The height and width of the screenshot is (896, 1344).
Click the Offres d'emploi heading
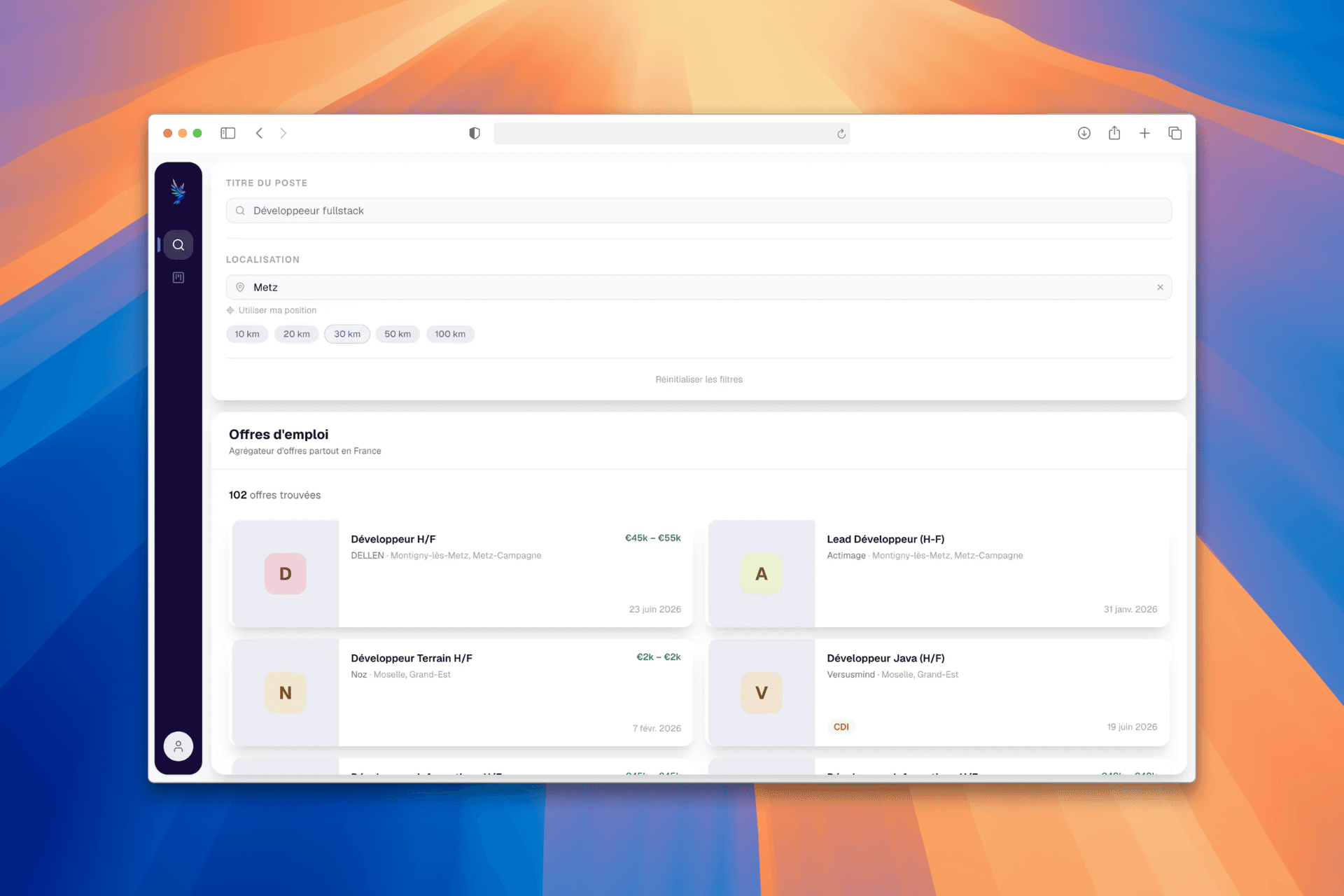point(279,434)
